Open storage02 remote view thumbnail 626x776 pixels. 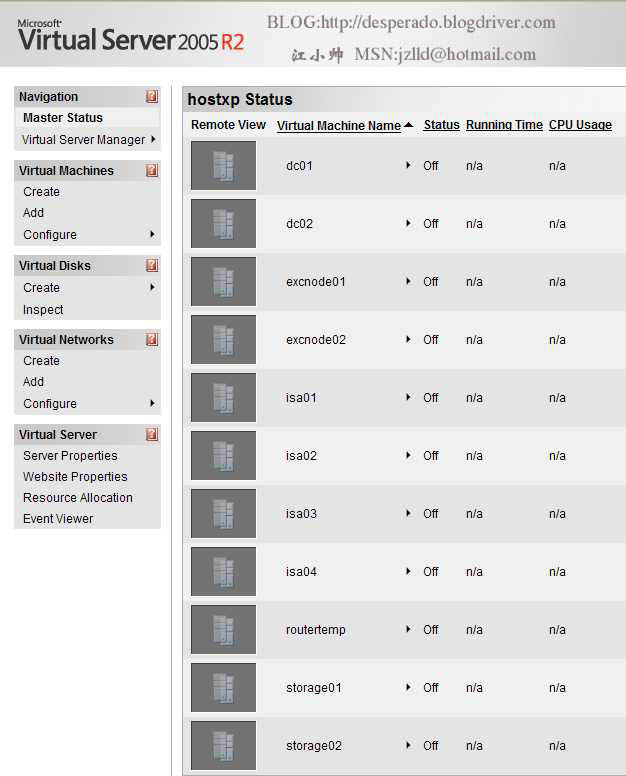[223, 746]
